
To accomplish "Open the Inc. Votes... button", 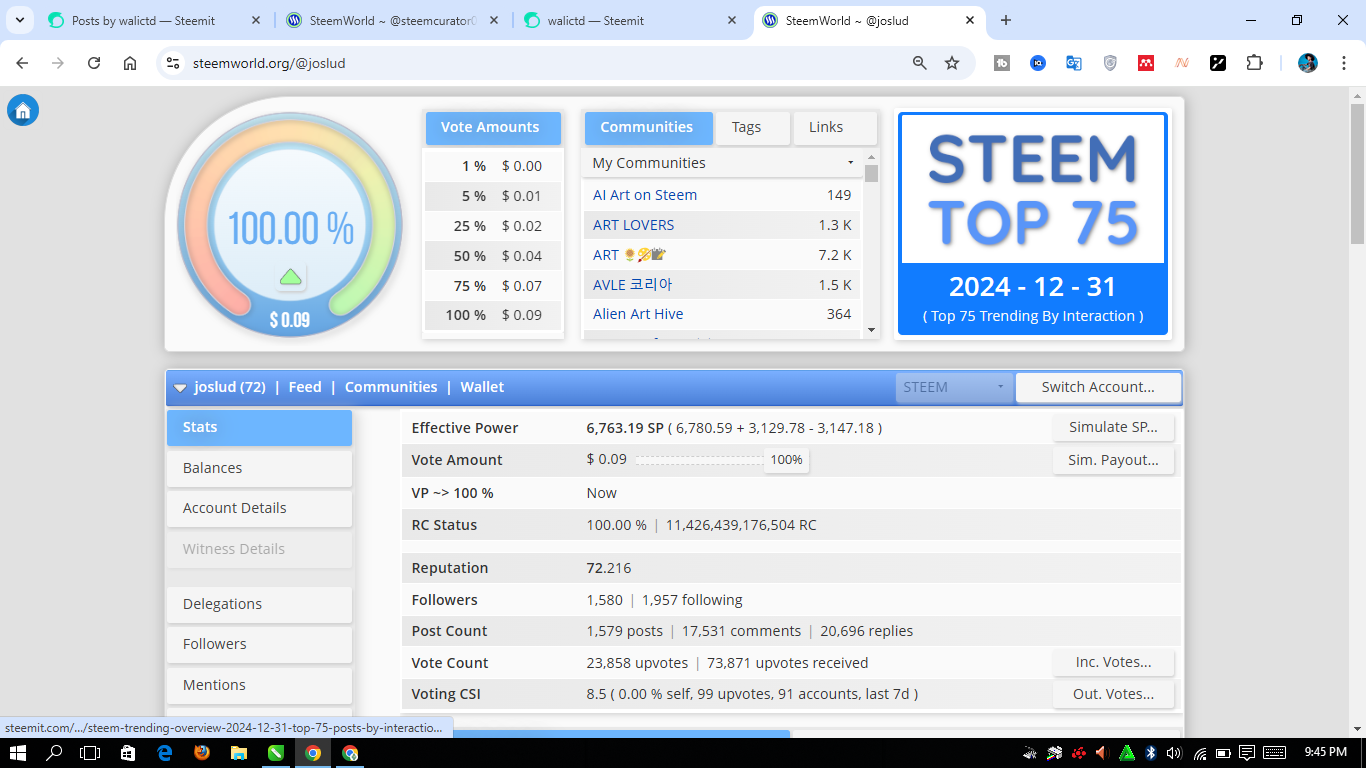I will tap(1113, 662).
